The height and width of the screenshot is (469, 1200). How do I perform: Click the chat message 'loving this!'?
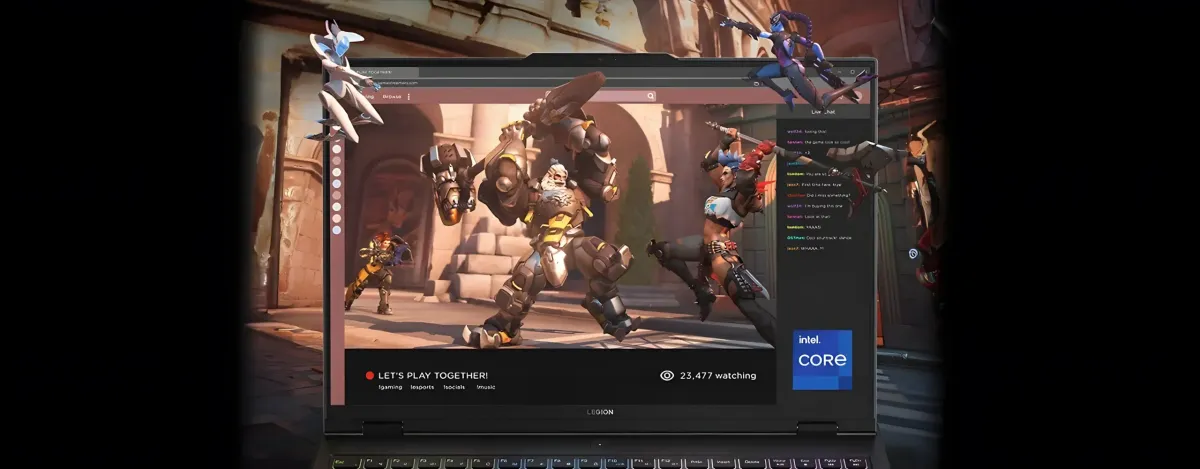816,131
